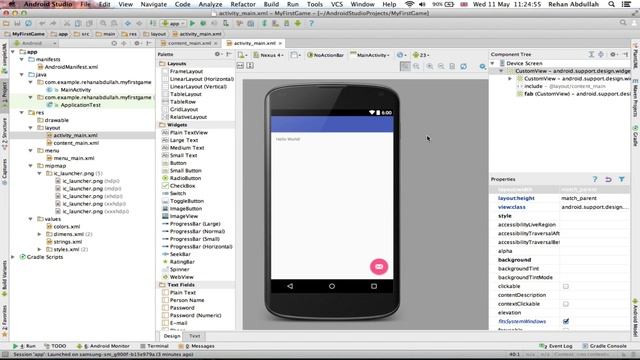
Task: Switch to the content_main.xml editor tab
Action: coord(189,43)
